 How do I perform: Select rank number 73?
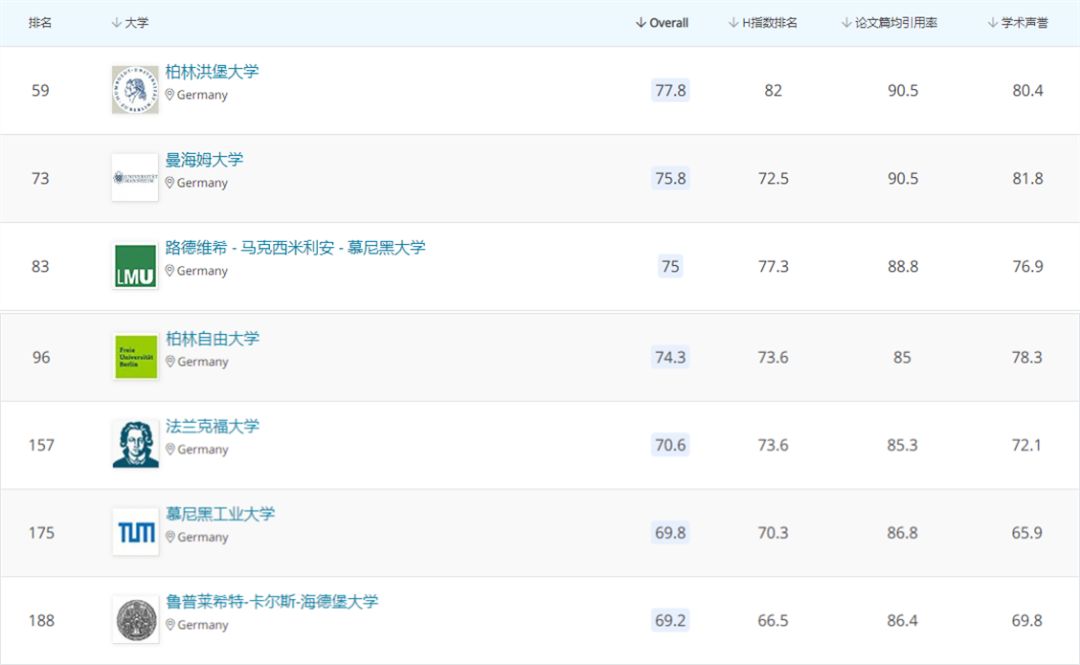click(x=40, y=178)
